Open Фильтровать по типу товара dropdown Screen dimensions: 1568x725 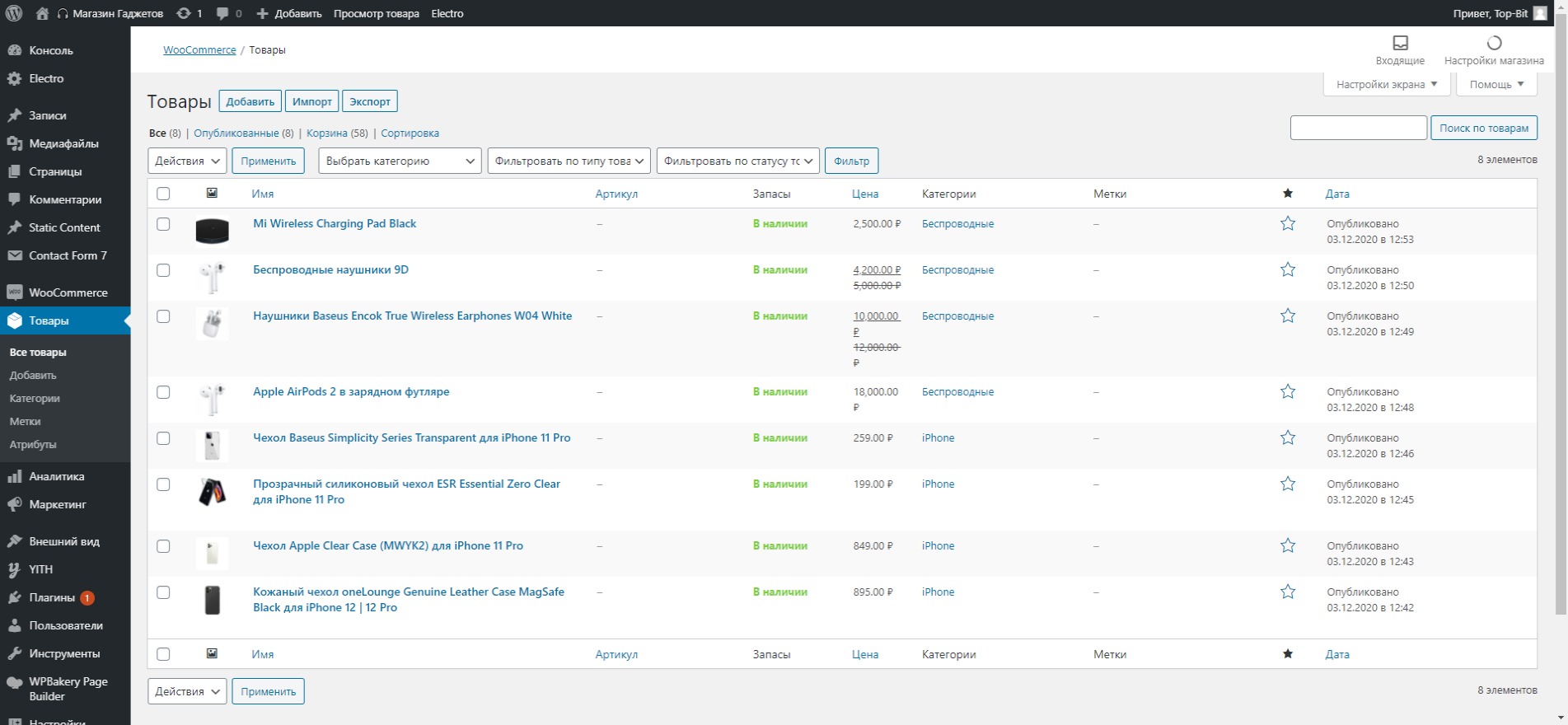(x=569, y=161)
